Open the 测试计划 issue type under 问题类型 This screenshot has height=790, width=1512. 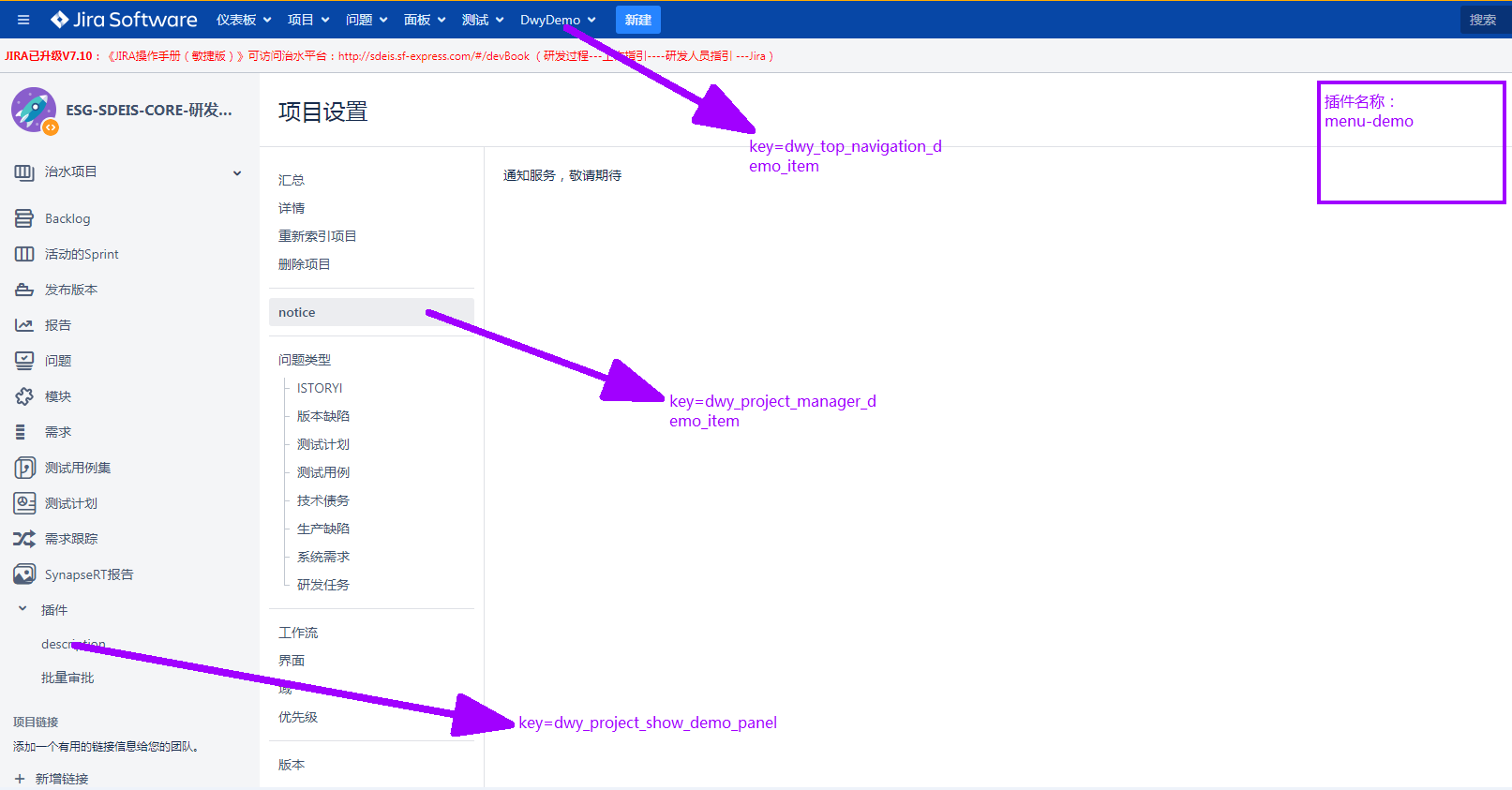click(323, 444)
